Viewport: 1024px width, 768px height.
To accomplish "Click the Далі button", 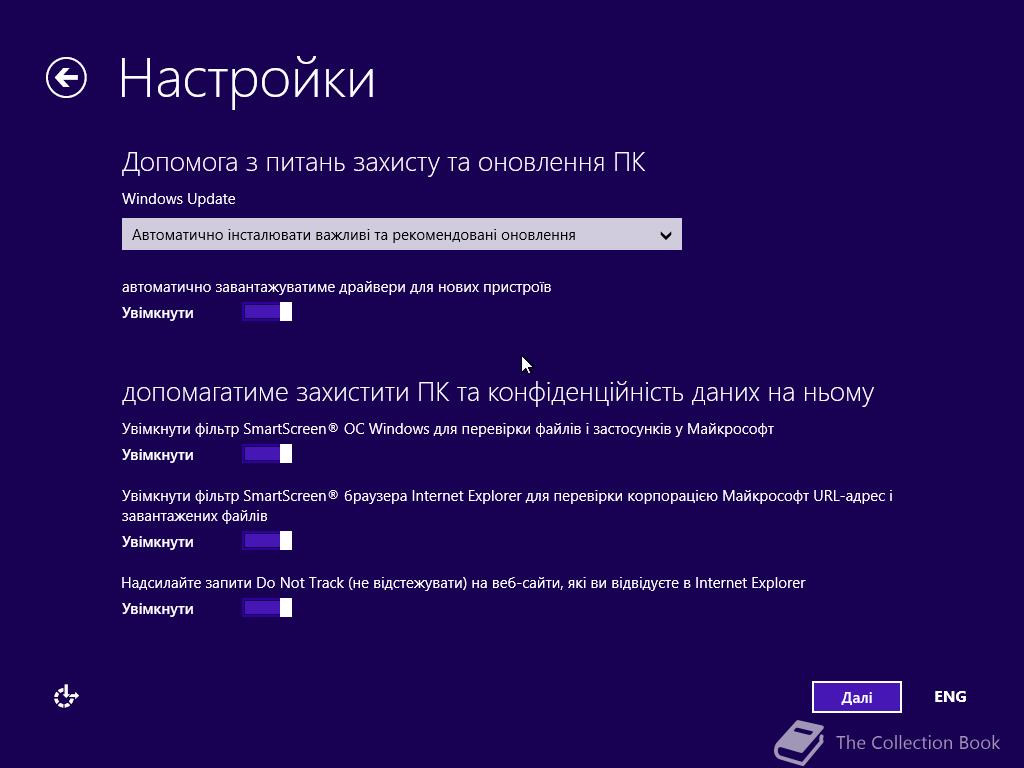I will pyautogui.click(x=857, y=697).
